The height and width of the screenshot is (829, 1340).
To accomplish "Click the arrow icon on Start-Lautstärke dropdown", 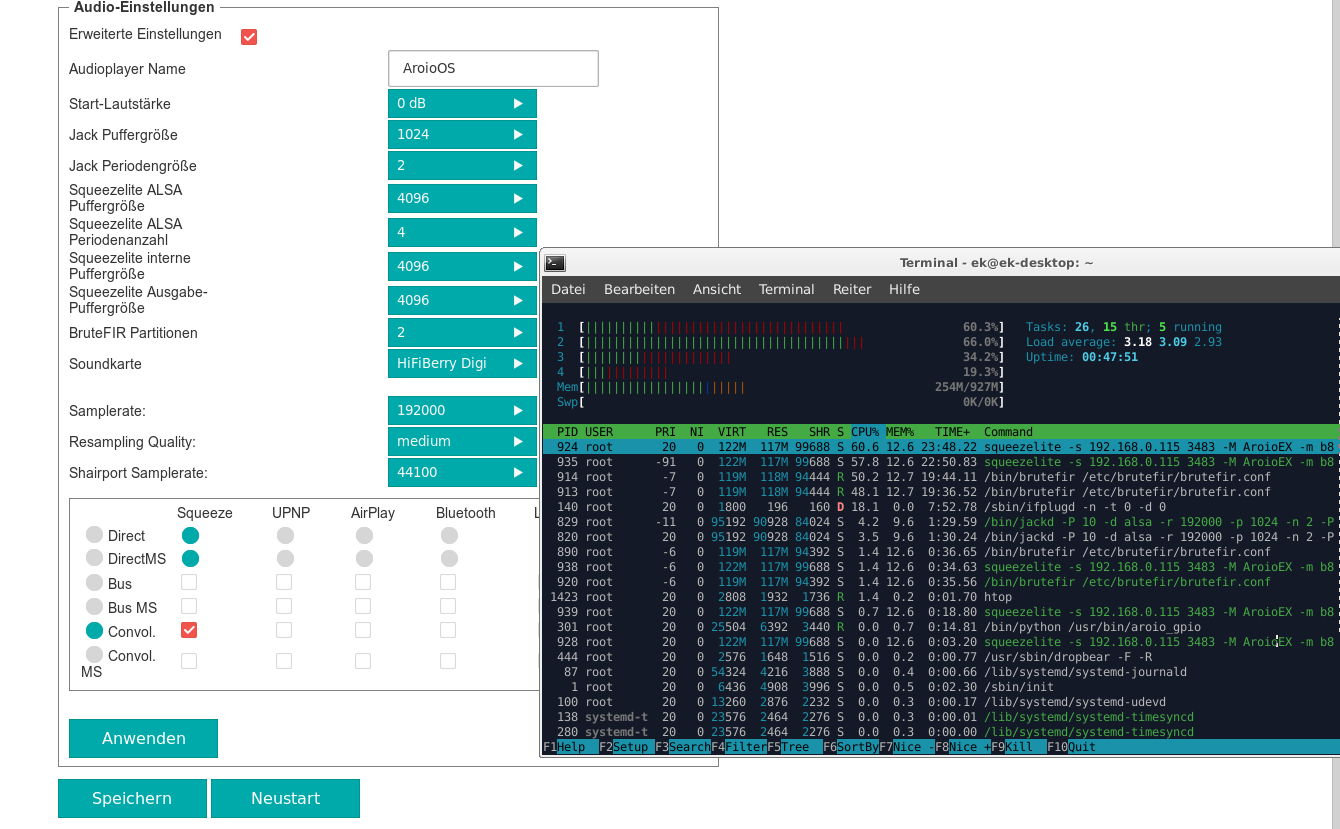I will pos(518,103).
